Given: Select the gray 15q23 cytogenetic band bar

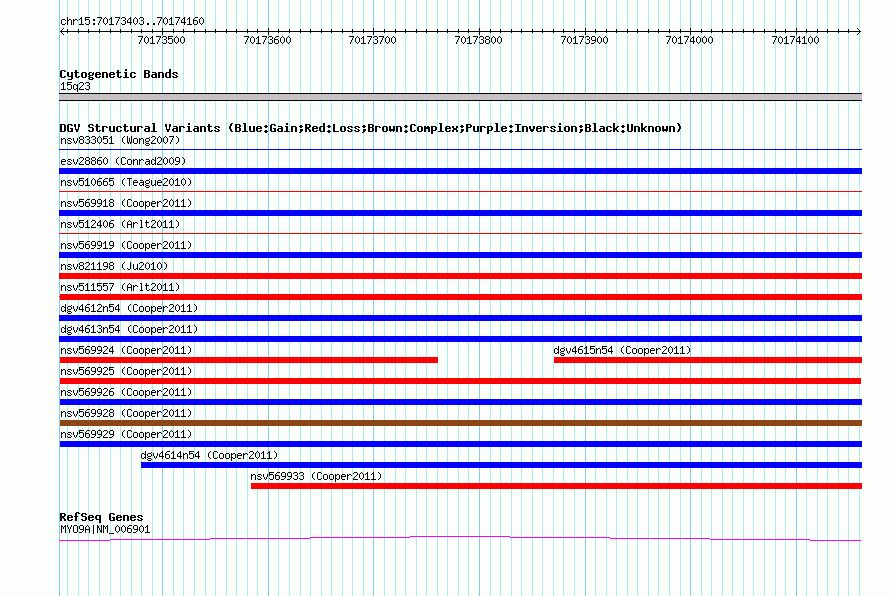Looking at the screenshot, I should 460,97.
